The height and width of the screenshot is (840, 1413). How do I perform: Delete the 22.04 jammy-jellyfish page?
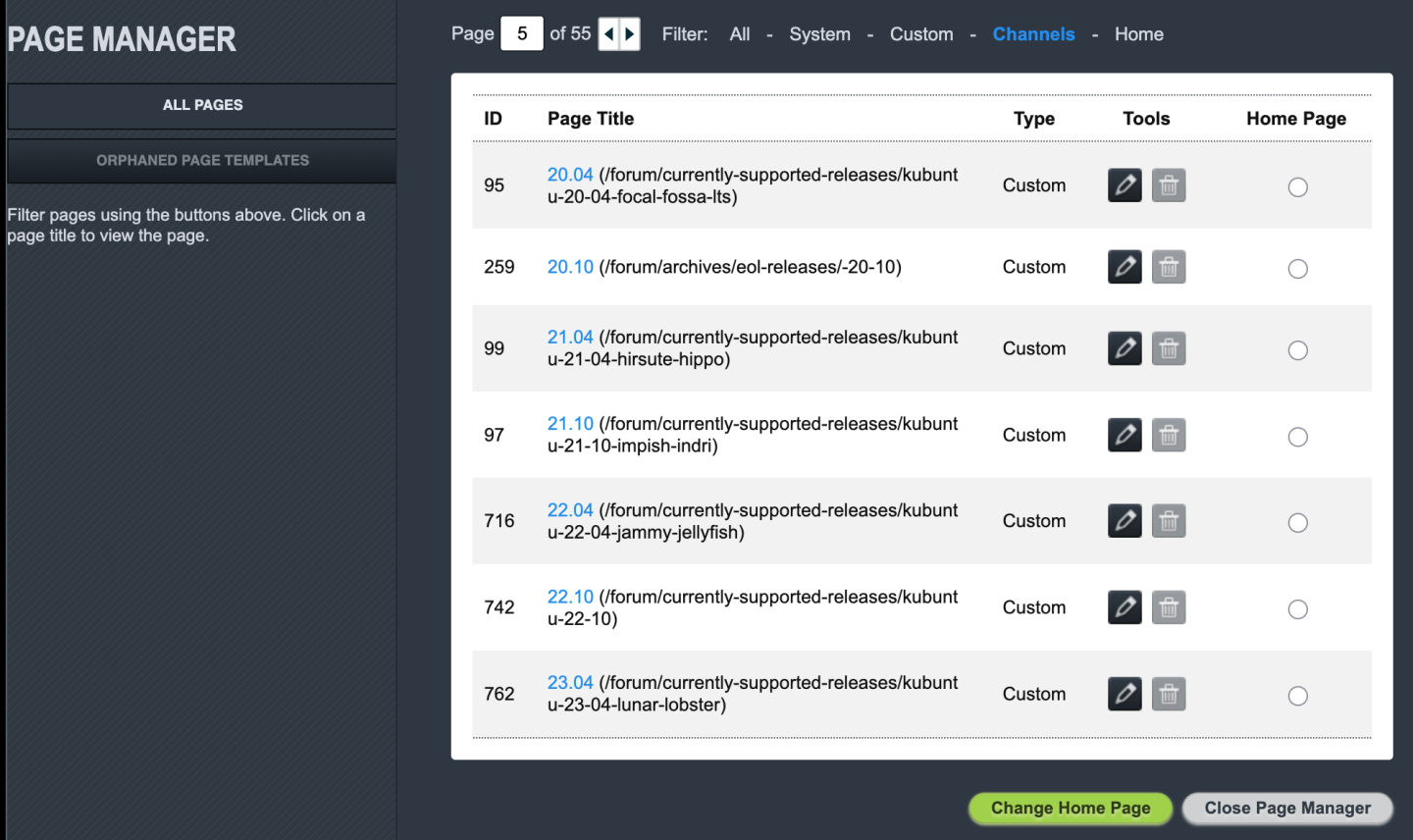coord(1169,520)
